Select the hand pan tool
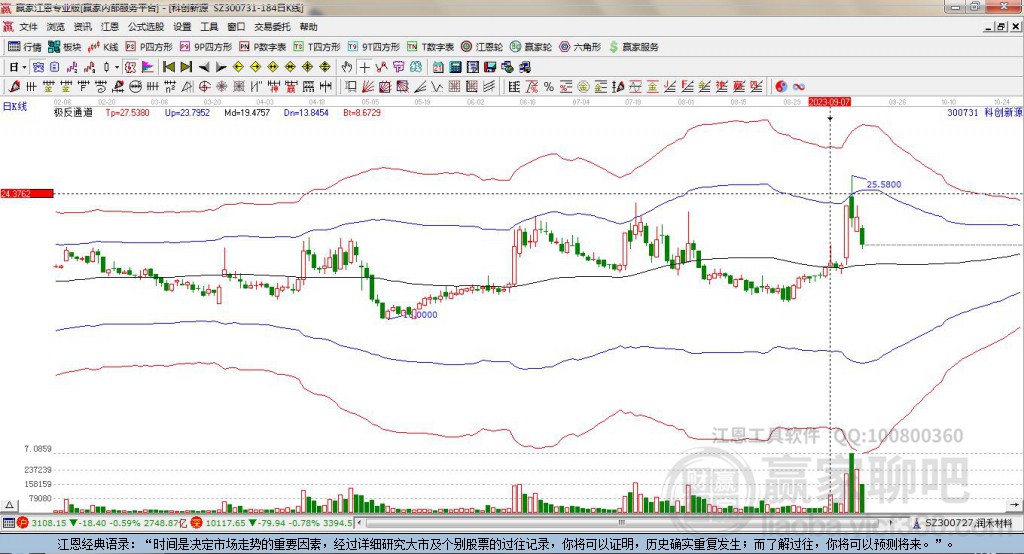 tap(347, 67)
